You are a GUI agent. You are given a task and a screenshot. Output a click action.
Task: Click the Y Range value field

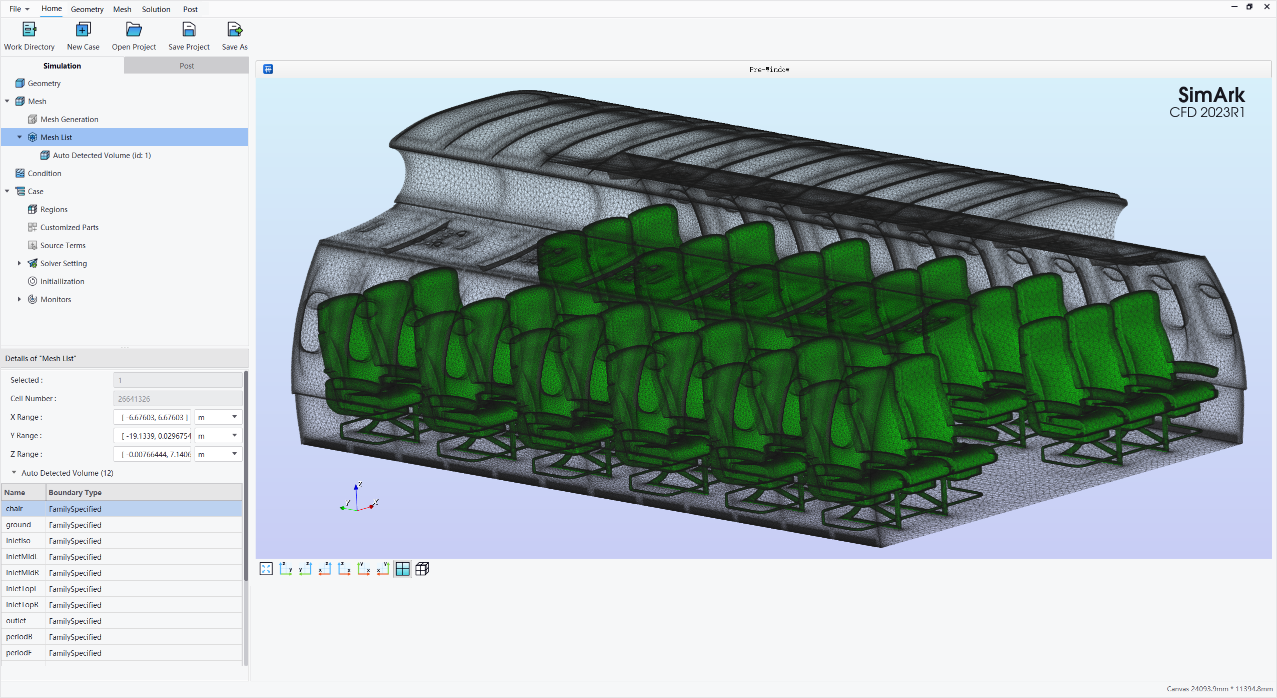152,435
